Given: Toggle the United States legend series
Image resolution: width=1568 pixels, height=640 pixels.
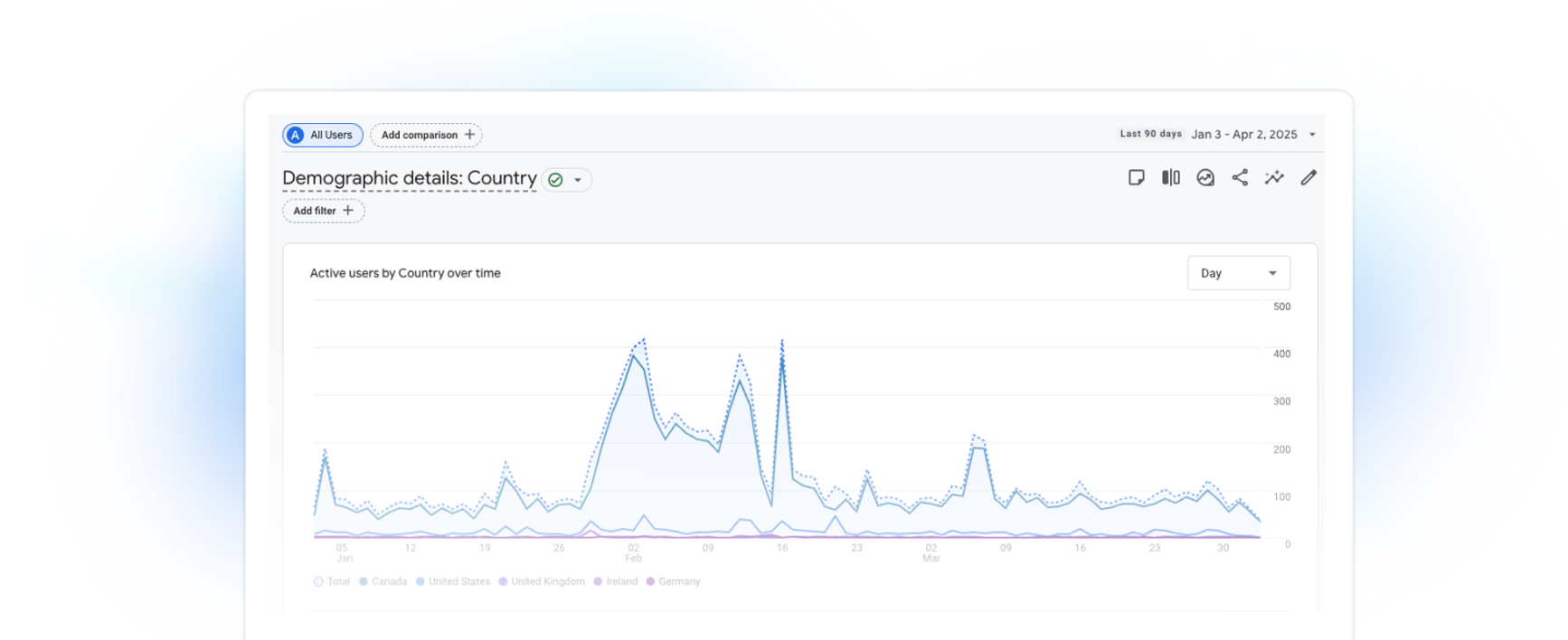Looking at the screenshot, I should click(x=452, y=581).
